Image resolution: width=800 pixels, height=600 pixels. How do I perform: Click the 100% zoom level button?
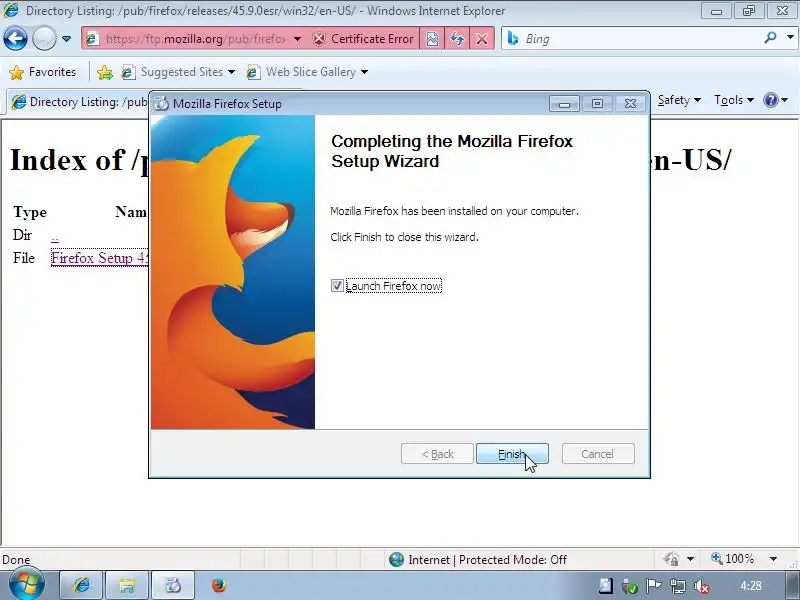tap(733, 559)
